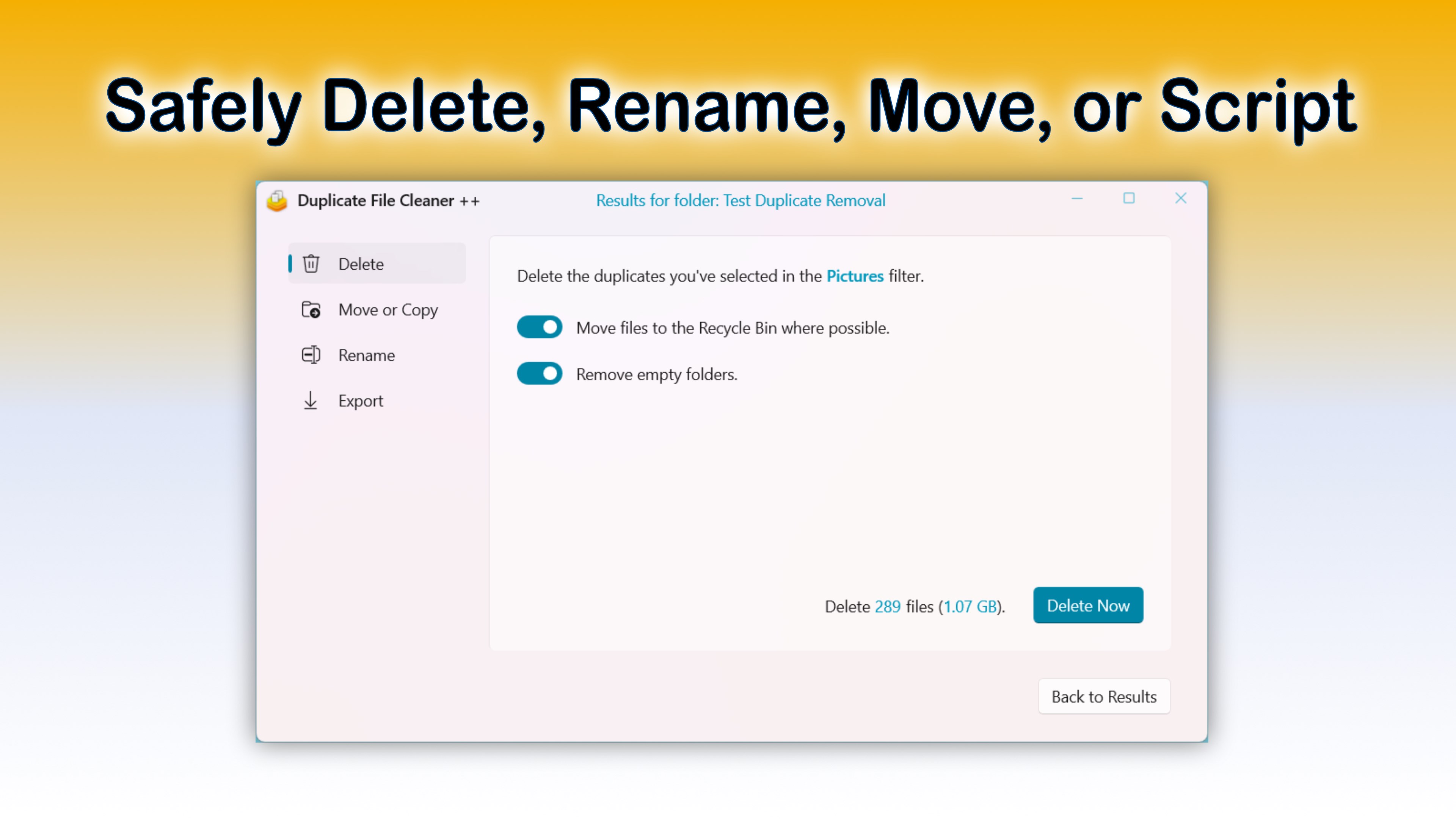
Task: Minimize the Duplicate File Cleaner window
Action: 1077,198
